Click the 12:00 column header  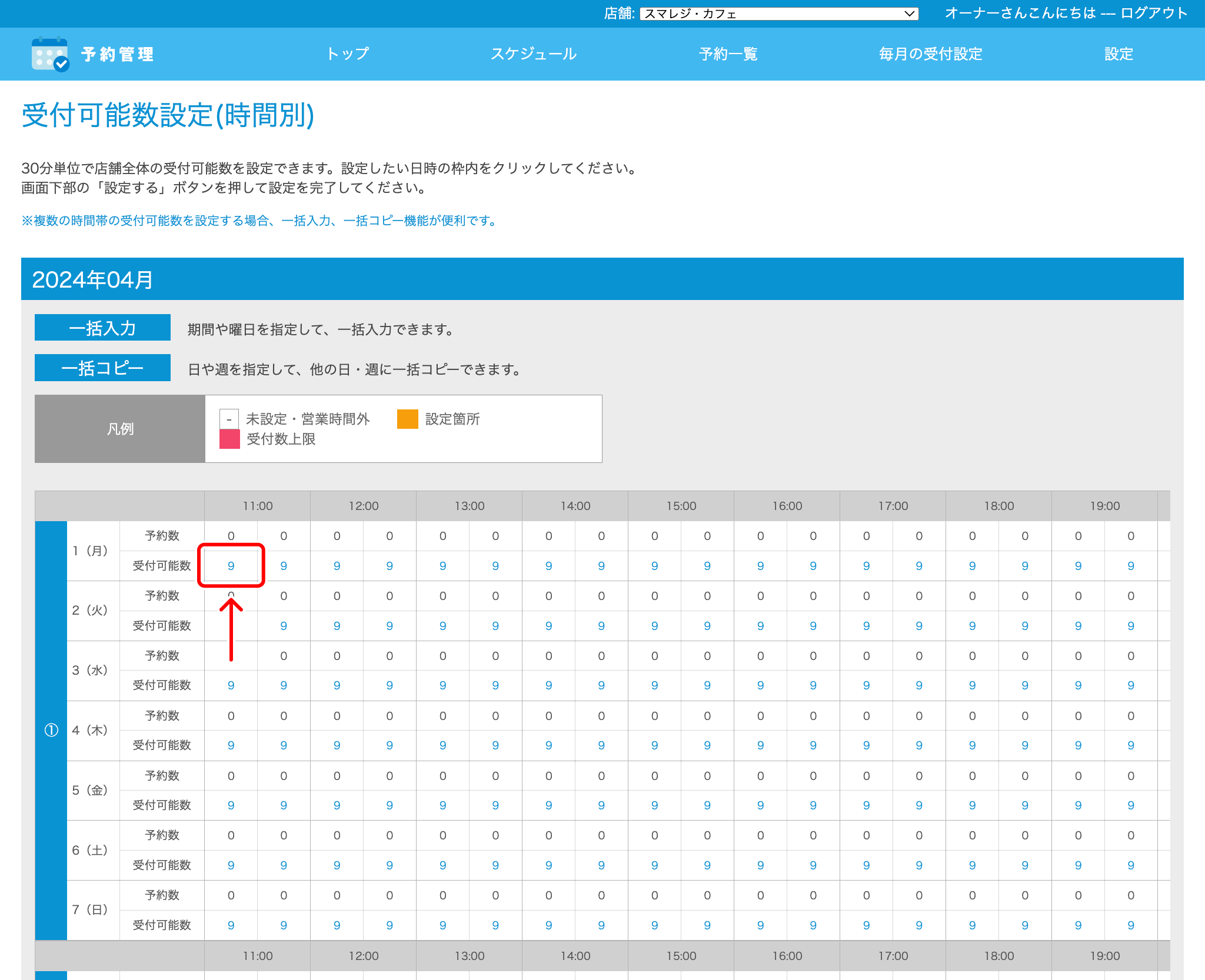[x=363, y=506]
